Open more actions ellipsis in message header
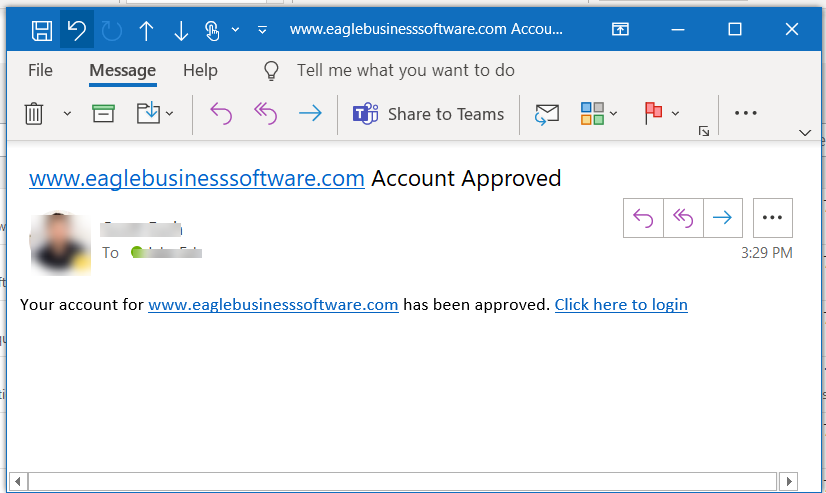 coord(771,217)
